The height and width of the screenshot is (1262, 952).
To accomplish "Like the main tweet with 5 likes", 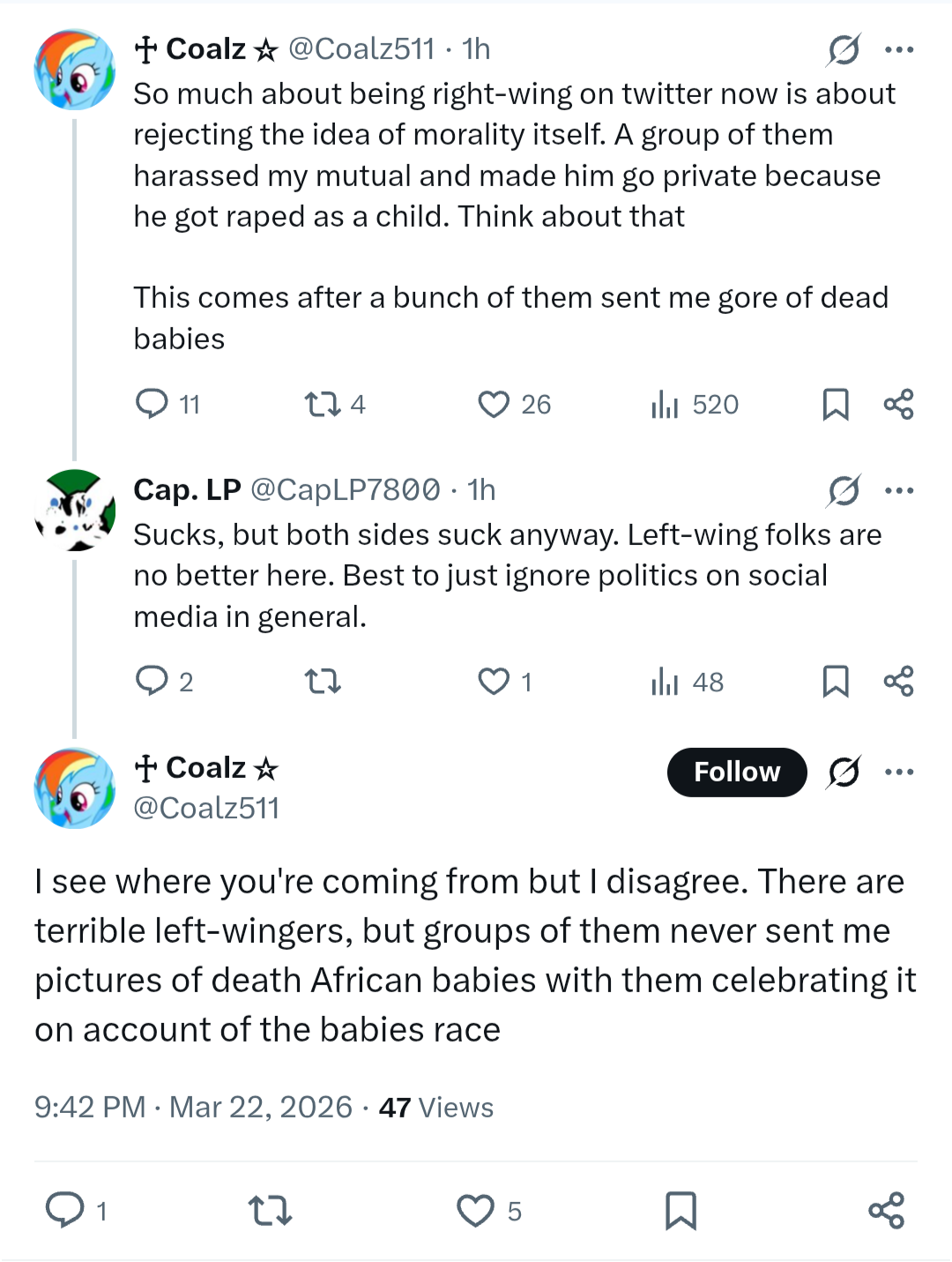I will [476, 1211].
